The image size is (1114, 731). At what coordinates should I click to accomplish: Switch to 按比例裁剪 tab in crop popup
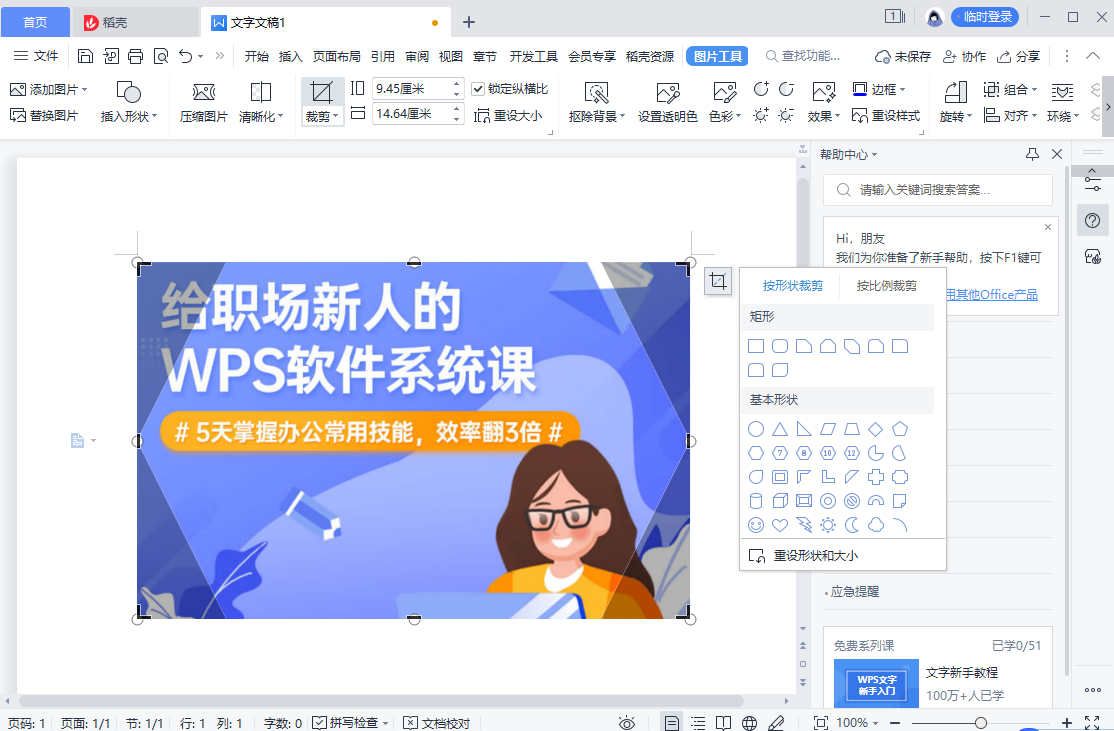click(886, 286)
